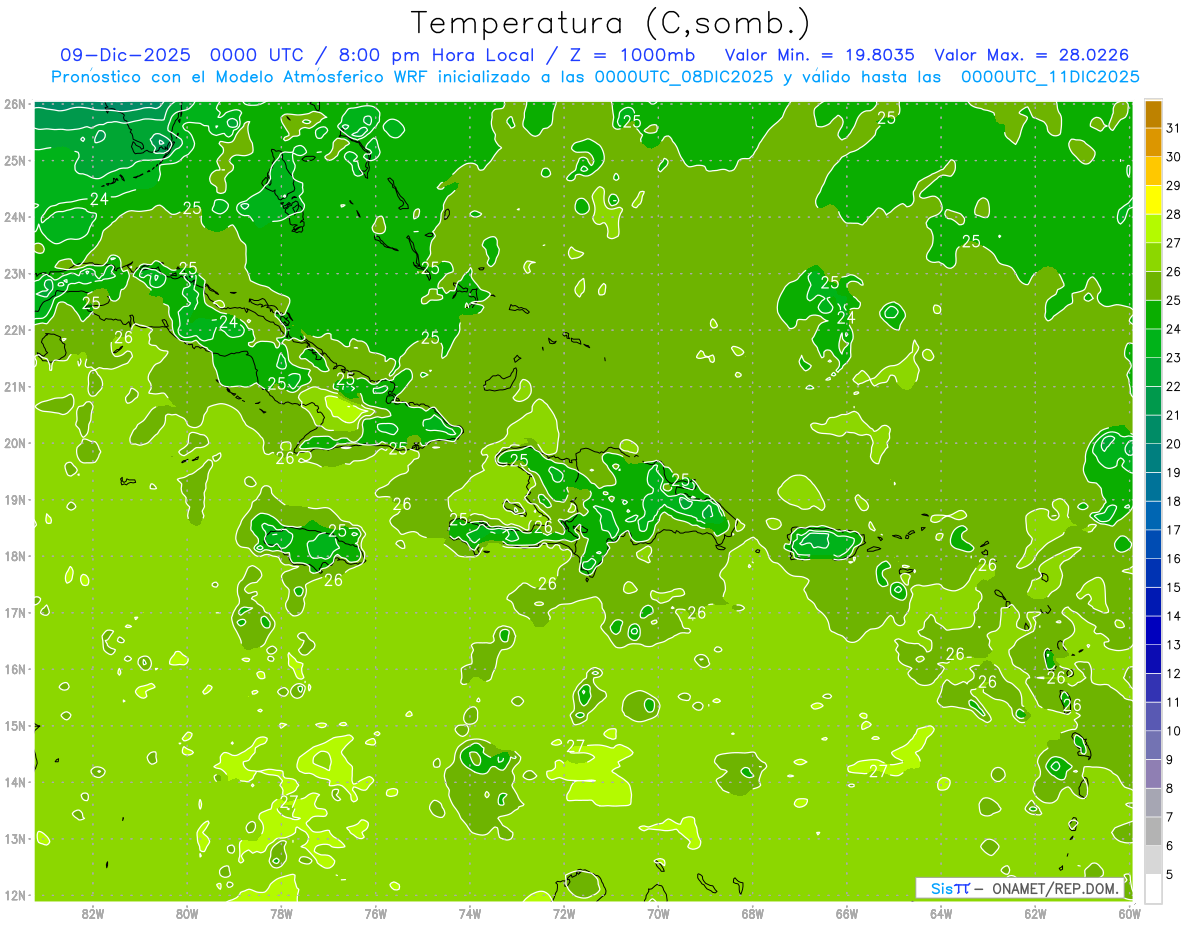Click the longitude axis label '60W'
This screenshot has height=927, width=1200.
point(1130,913)
